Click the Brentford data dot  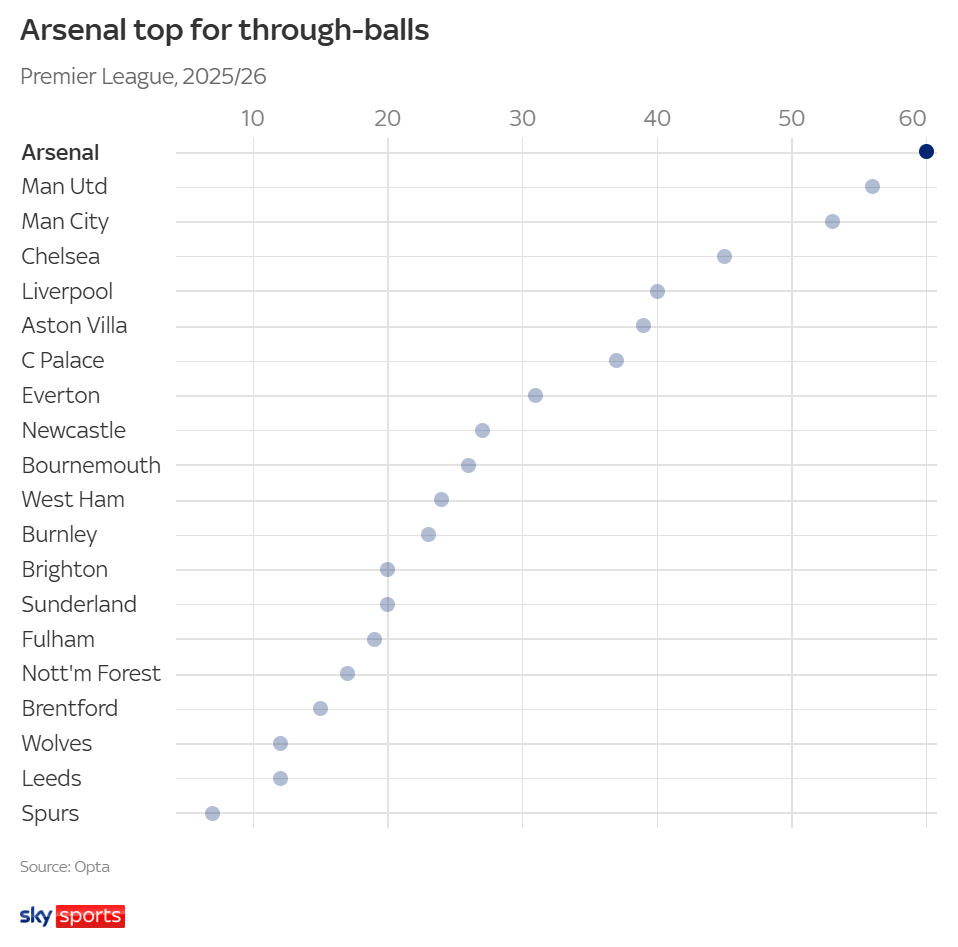[320, 708]
